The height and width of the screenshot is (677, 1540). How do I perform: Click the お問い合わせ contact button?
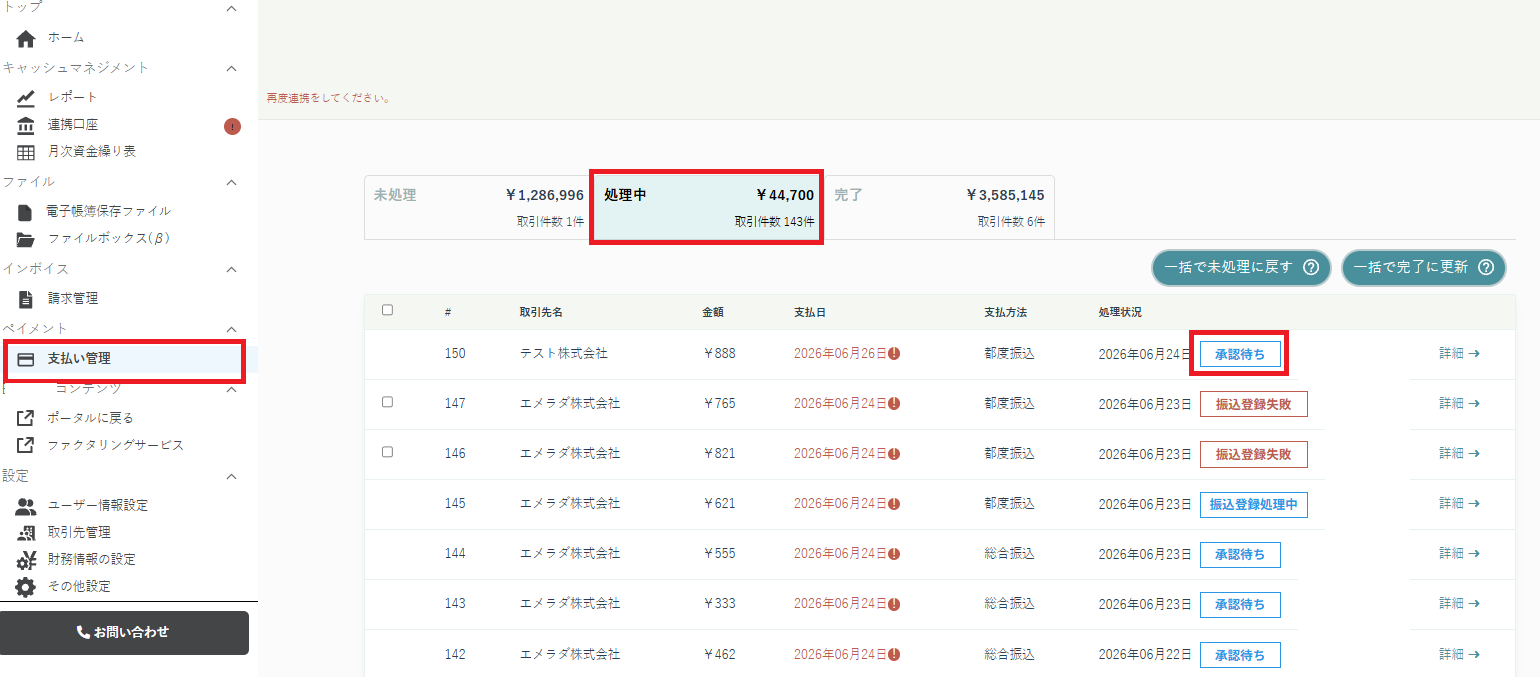[124, 633]
